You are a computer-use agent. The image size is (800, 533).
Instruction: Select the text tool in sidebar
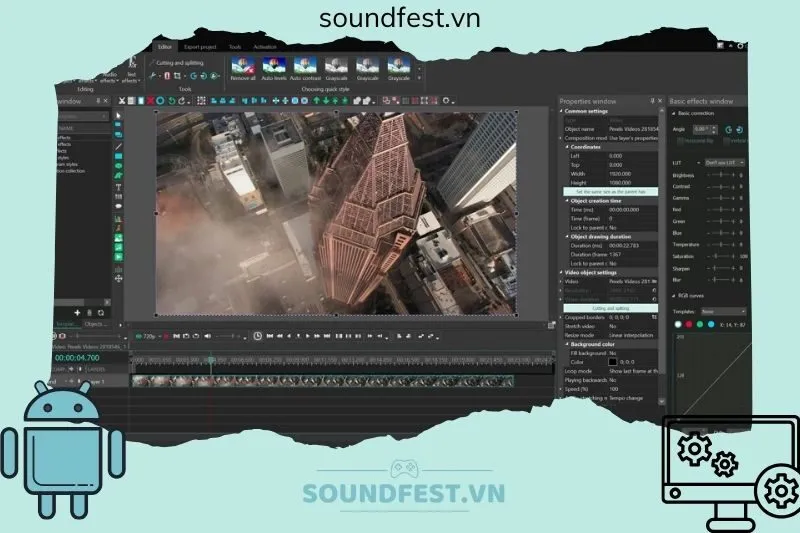click(119, 187)
